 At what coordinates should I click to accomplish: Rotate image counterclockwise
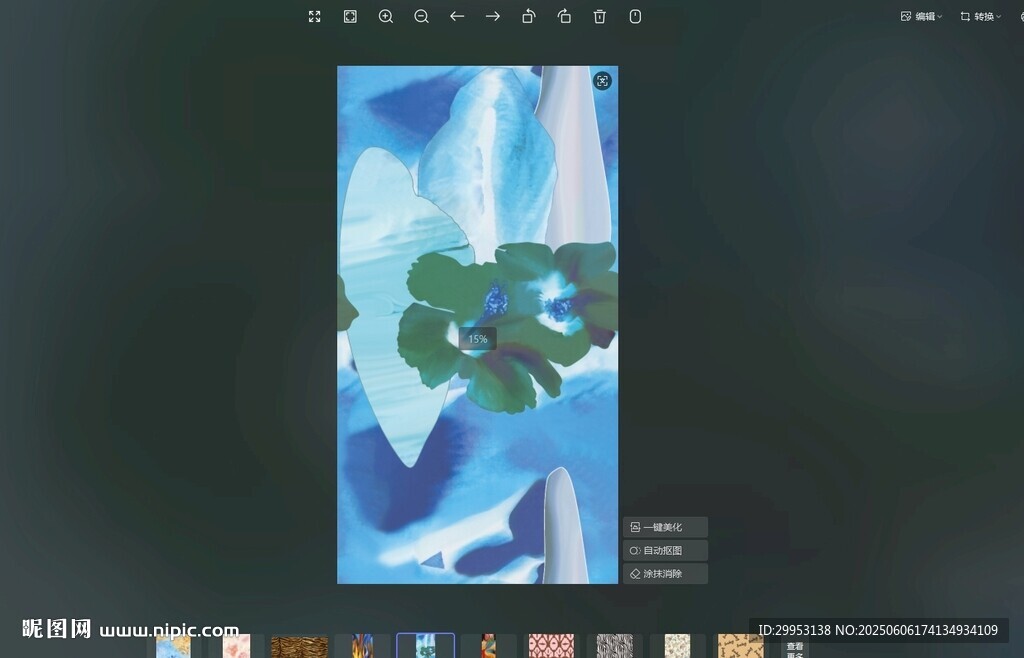tap(528, 16)
